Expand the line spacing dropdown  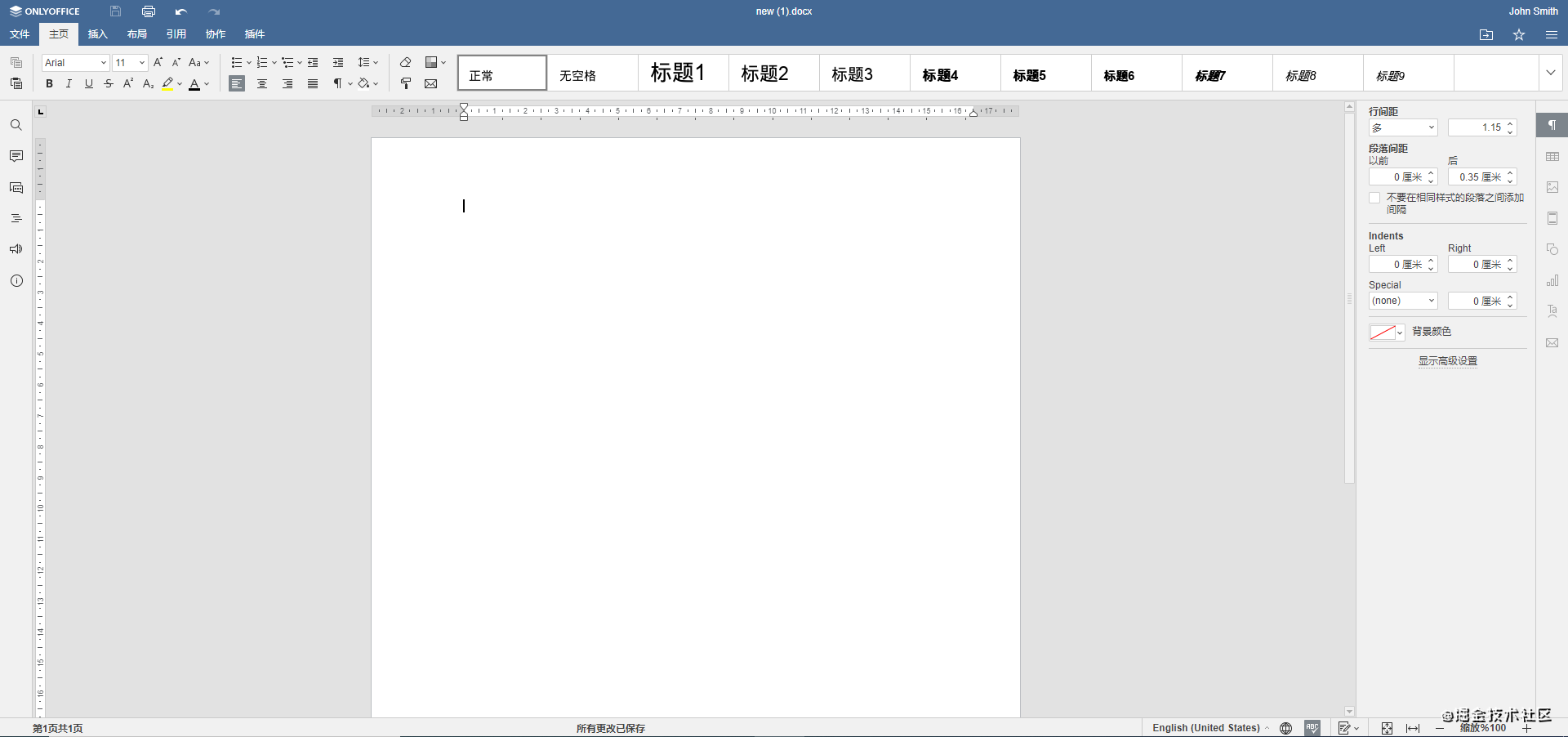coord(375,62)
